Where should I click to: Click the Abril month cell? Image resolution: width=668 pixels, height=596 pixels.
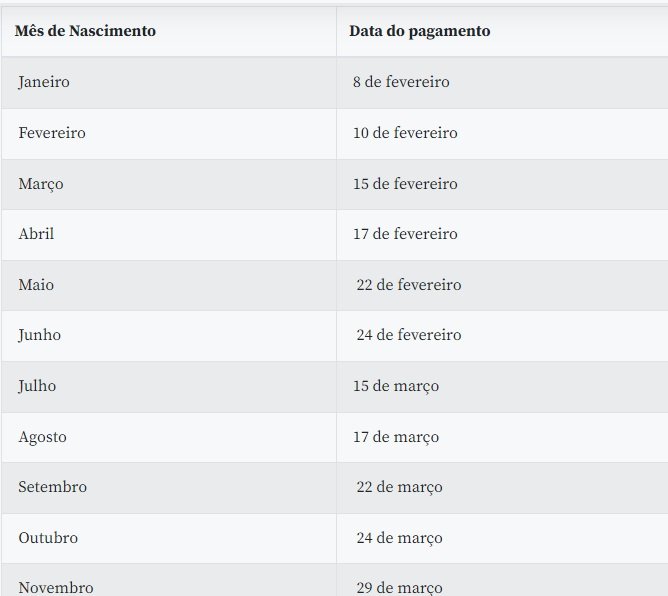click(36, 234)
